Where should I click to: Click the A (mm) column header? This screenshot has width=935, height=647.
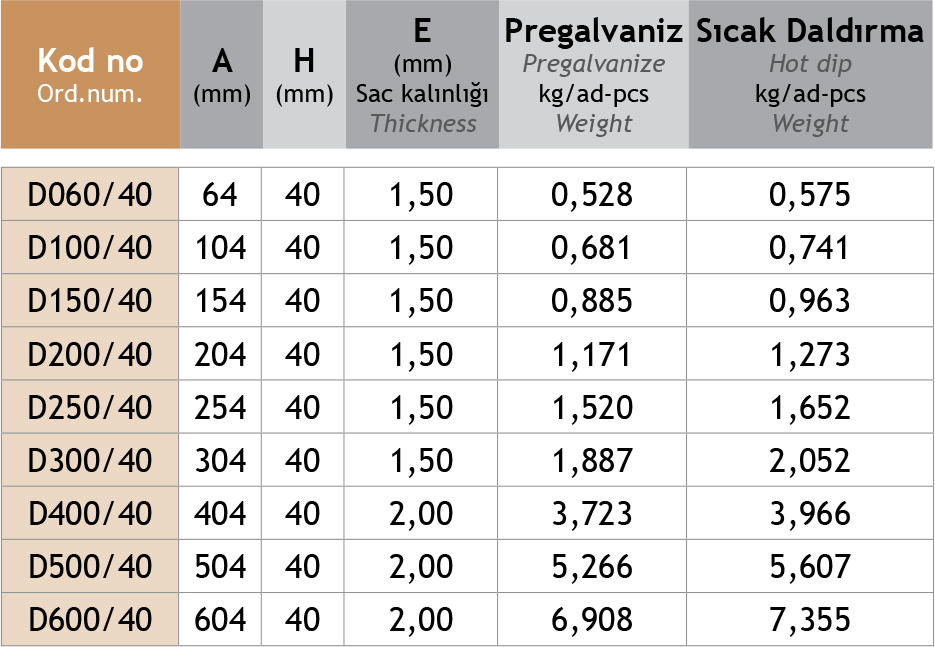click(222, 75)
